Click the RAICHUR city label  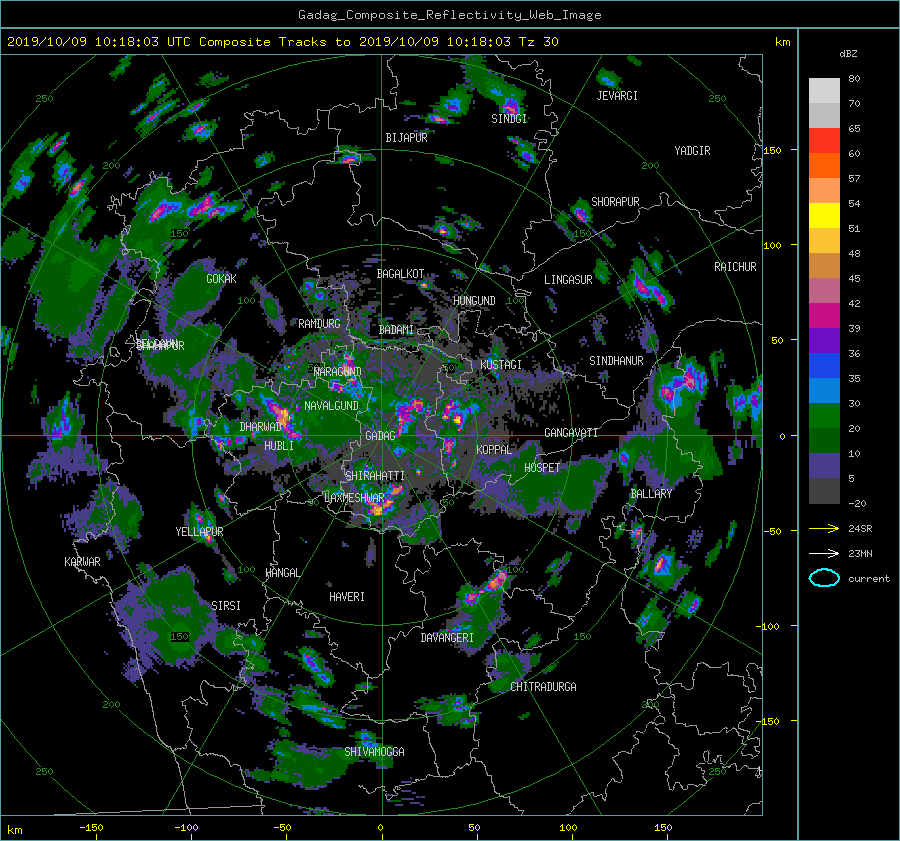coord(735,267)
